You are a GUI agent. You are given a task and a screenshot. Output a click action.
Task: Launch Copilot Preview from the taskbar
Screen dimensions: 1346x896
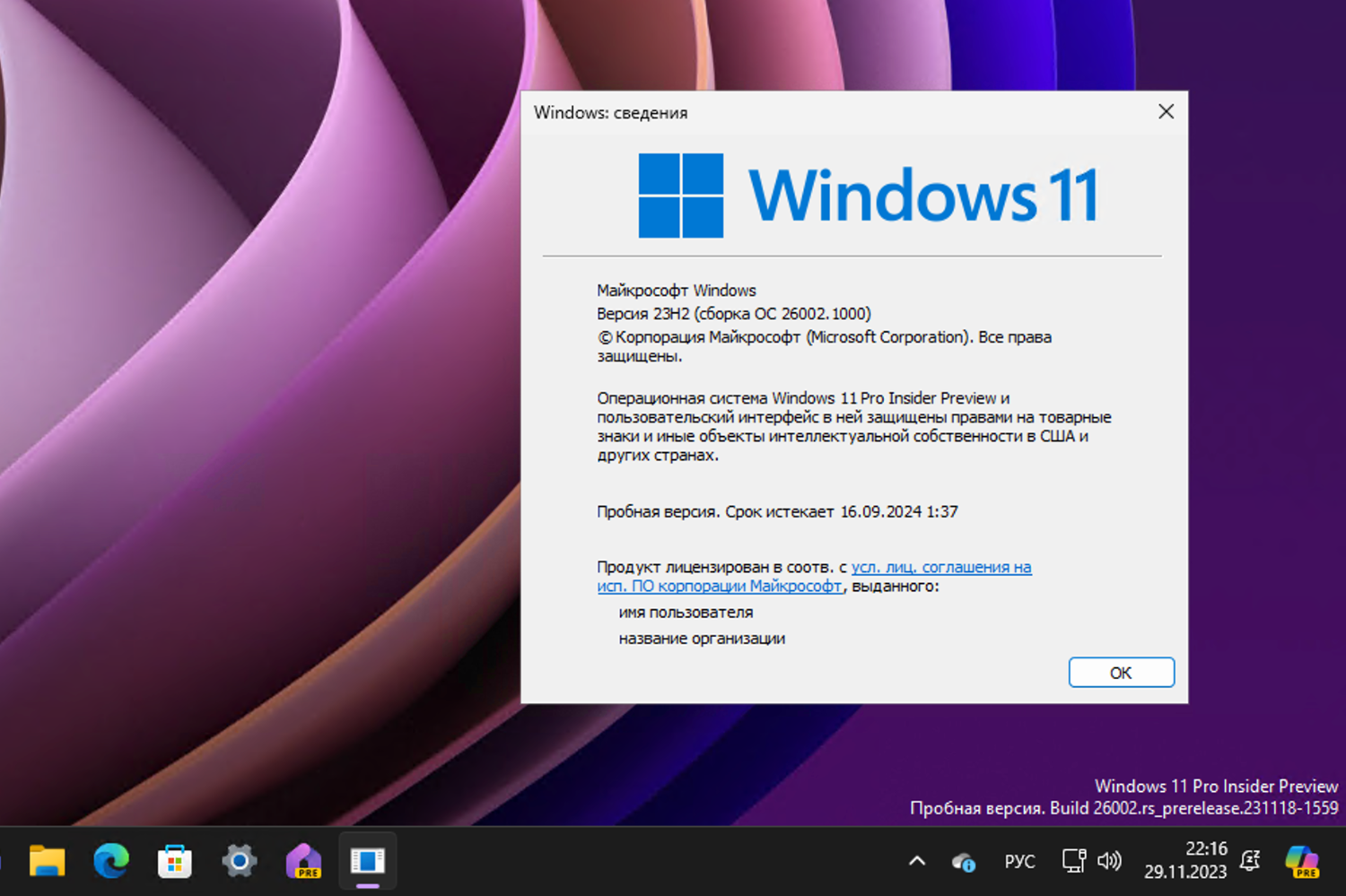(1300, 861)
